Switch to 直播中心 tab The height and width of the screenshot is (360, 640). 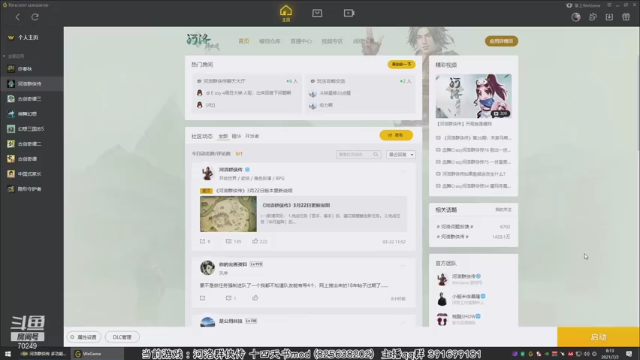[x=301, y=41]
